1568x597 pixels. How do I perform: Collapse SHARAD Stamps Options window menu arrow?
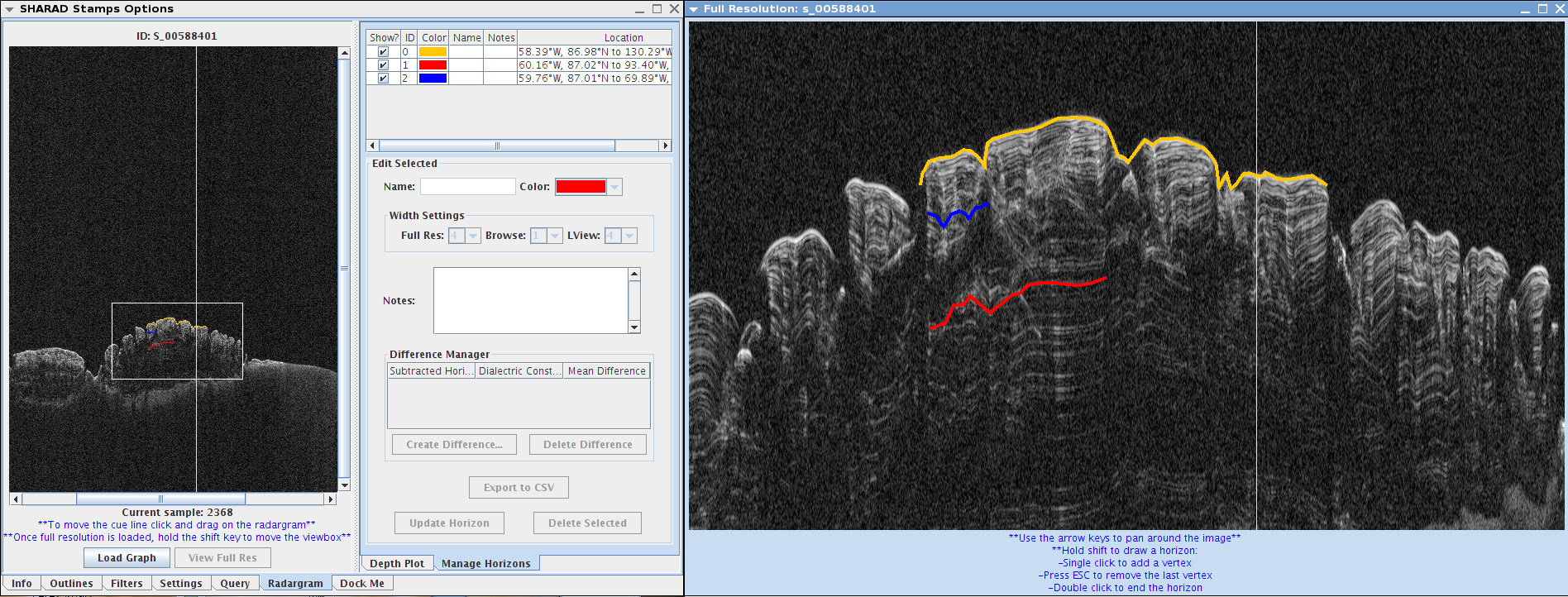pyautogui.click(x=10, y=9)
